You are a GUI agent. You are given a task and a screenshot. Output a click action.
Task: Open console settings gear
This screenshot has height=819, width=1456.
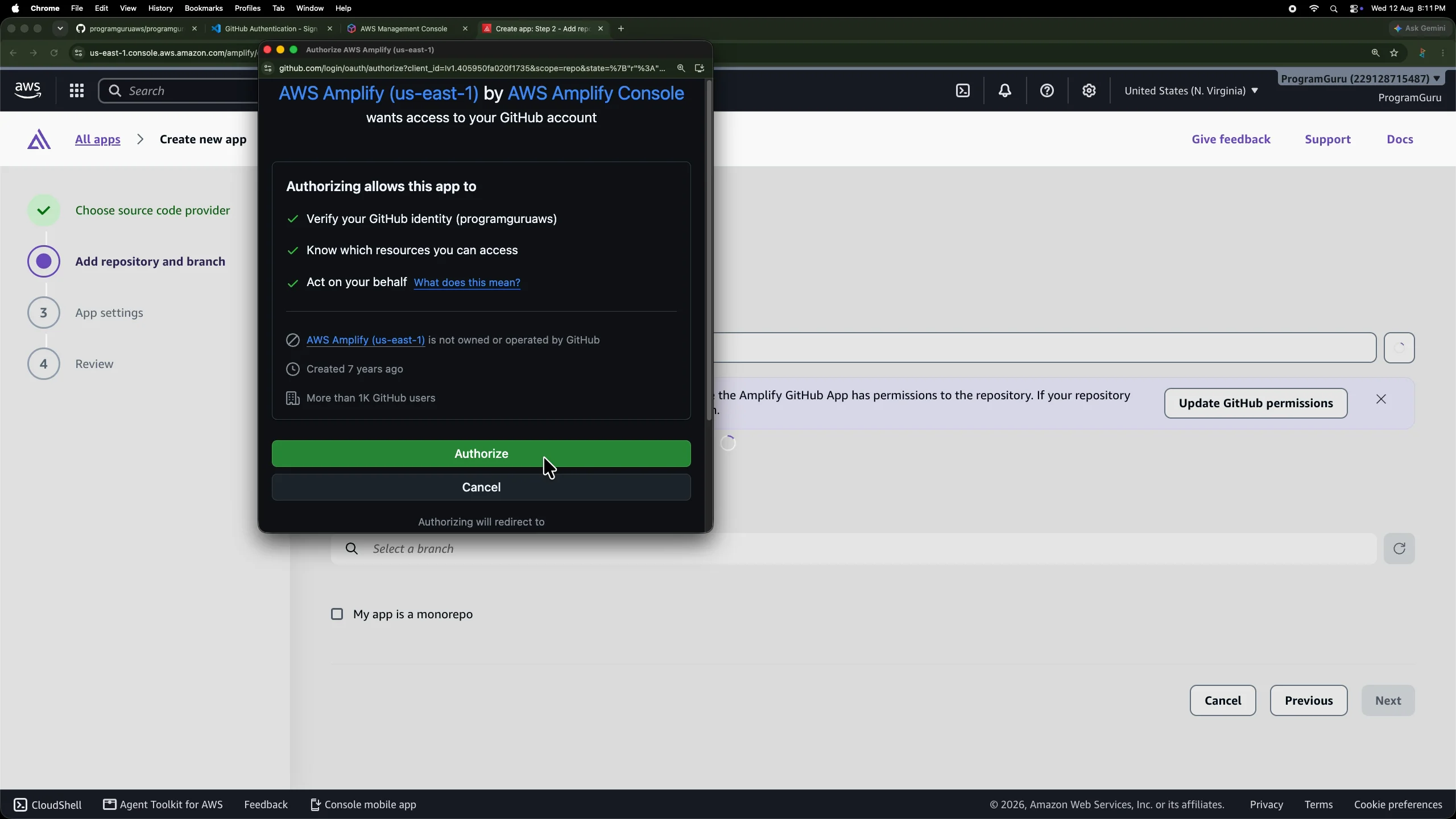tap(1089, 90)
